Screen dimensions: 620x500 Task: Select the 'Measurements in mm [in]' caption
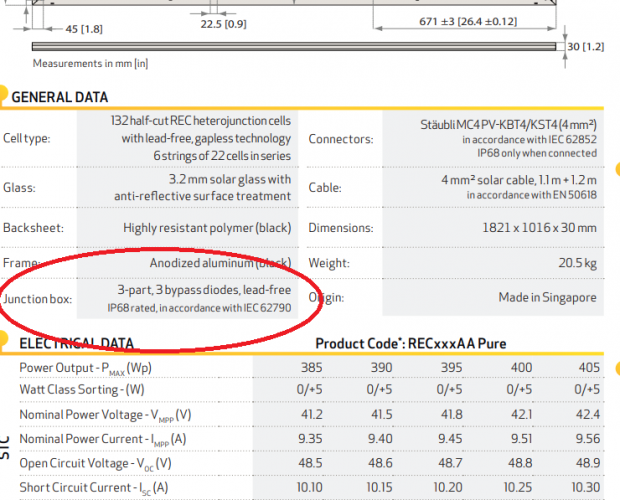[x=91, y=63]
